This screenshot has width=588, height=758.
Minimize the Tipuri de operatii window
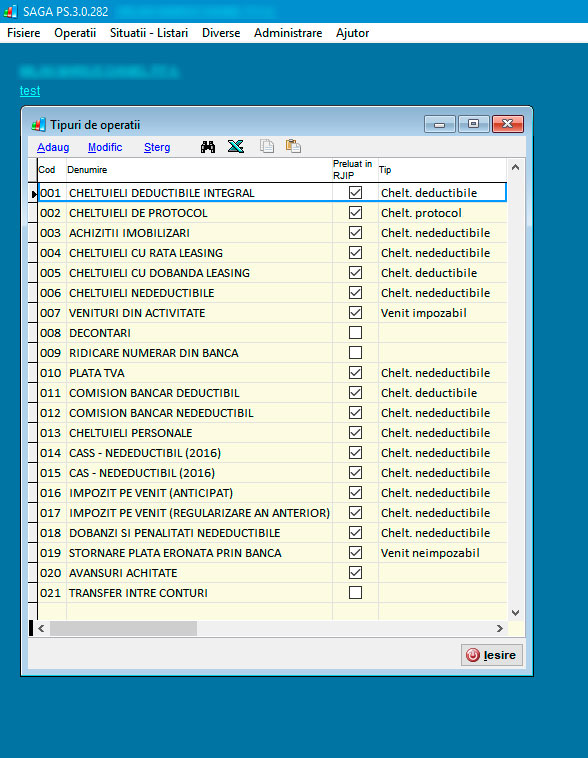click(x=440, y=124)
